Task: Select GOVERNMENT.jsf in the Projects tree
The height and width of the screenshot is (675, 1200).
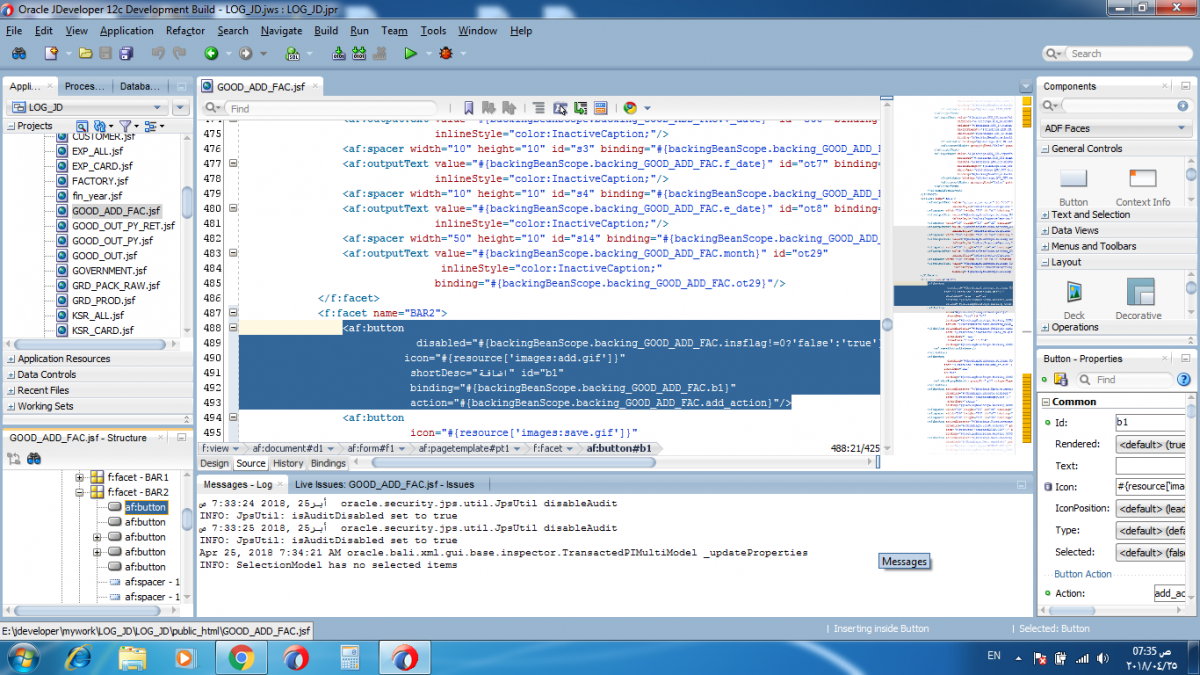Action: (109, 271)
